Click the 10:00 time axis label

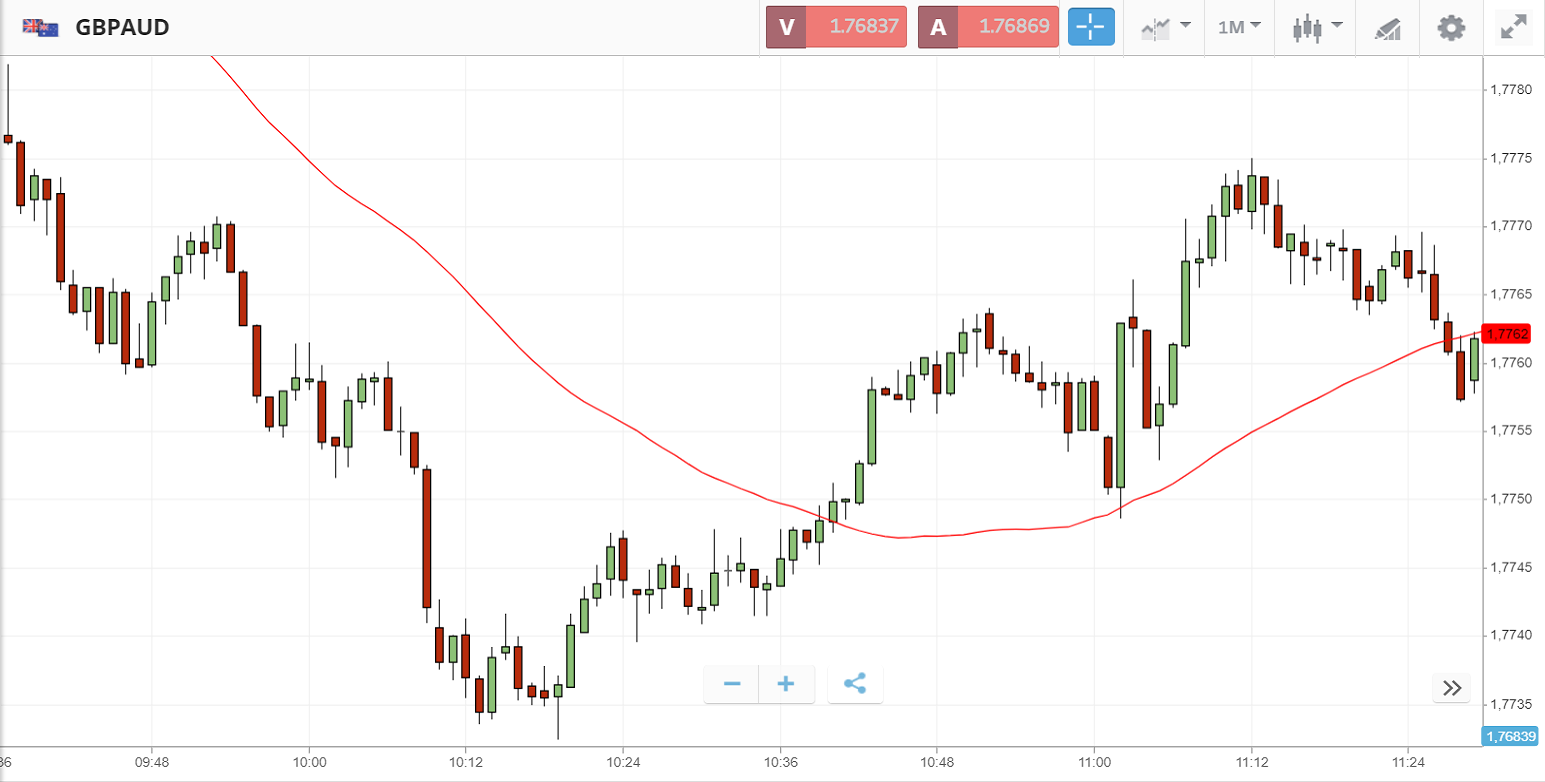(x=309, y=761)
